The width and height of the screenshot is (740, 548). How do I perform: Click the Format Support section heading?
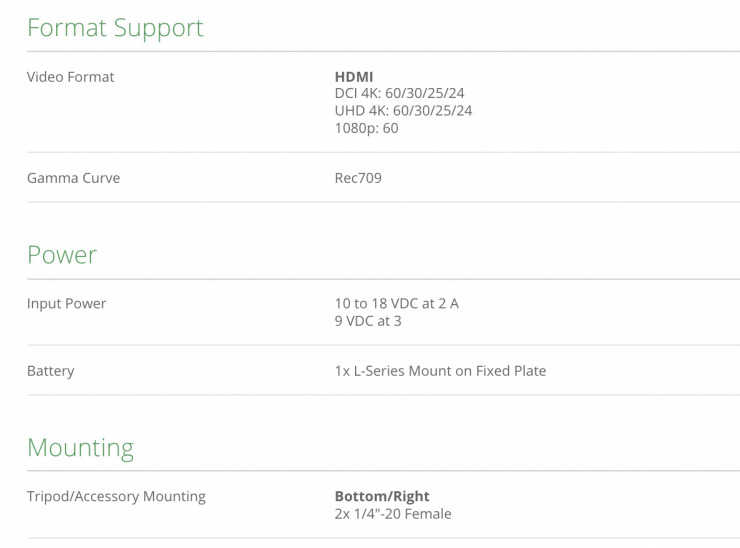tap(115, 28)
